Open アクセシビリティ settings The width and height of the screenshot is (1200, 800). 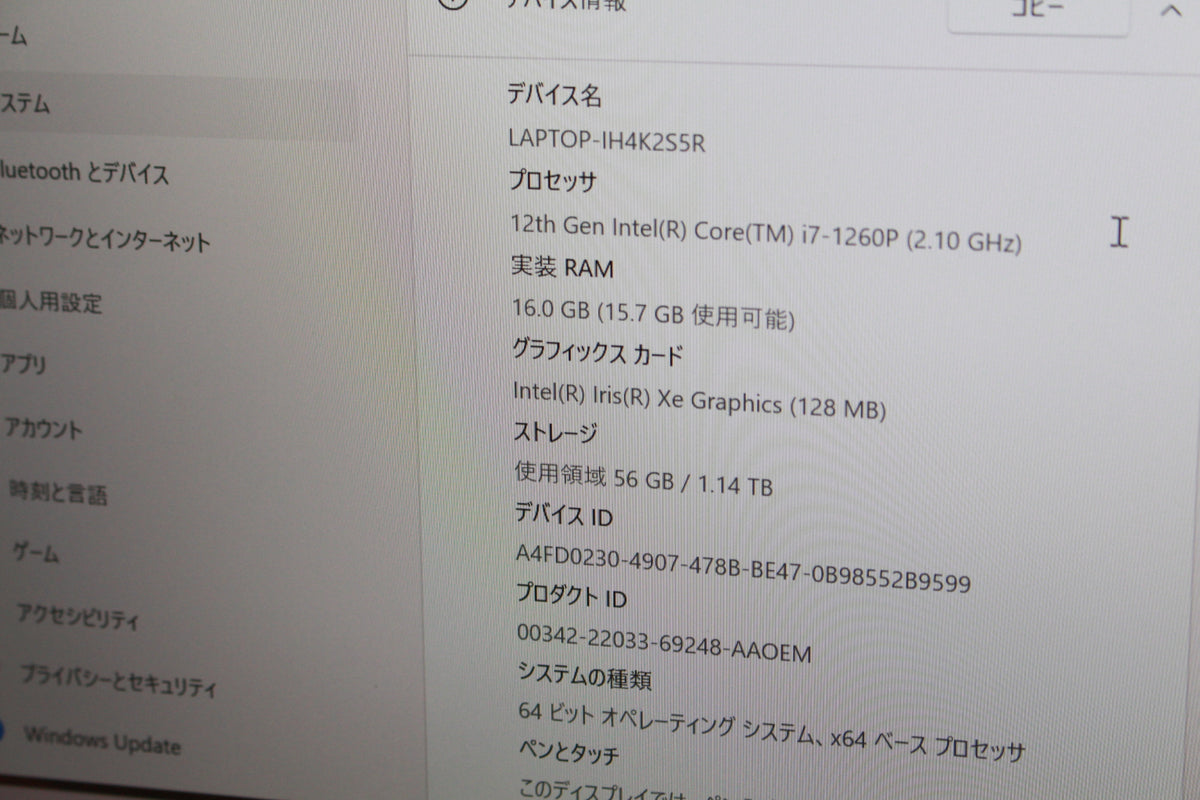tap(78, 616)
